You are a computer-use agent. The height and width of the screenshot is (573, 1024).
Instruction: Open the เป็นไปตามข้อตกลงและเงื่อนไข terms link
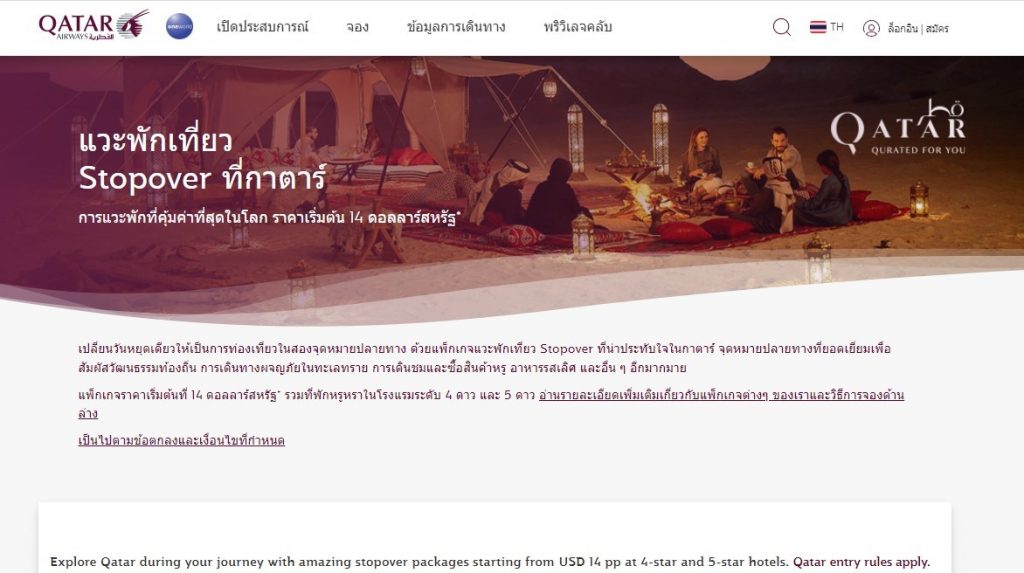click(x=182, y=440)
